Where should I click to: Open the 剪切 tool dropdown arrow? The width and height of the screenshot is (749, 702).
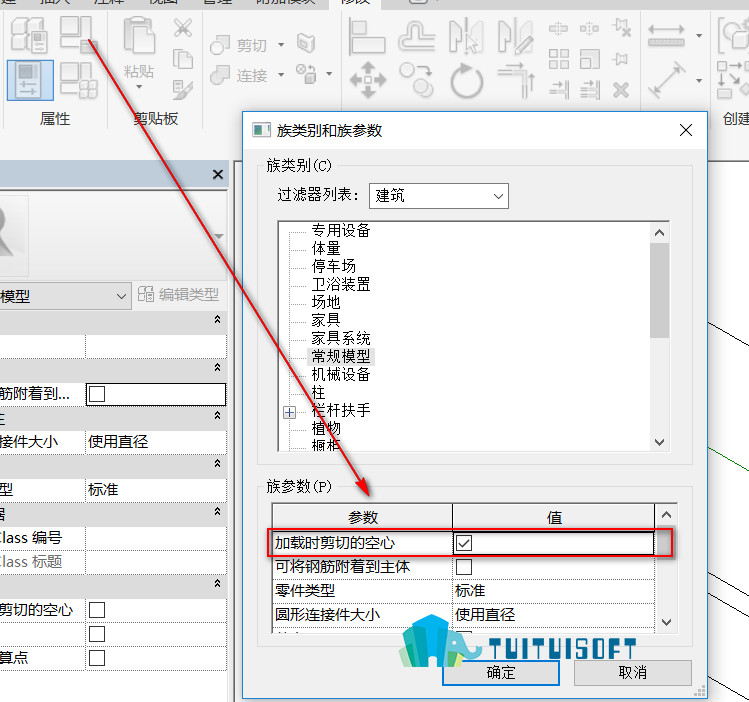pyautogui.click(x=281, y=45)
